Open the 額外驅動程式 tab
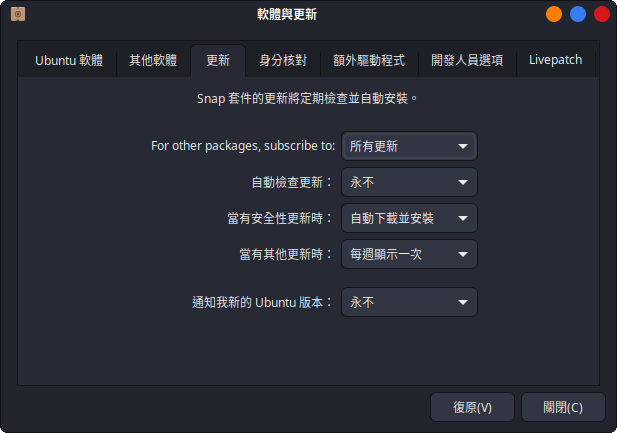 [x=369, y=61]
